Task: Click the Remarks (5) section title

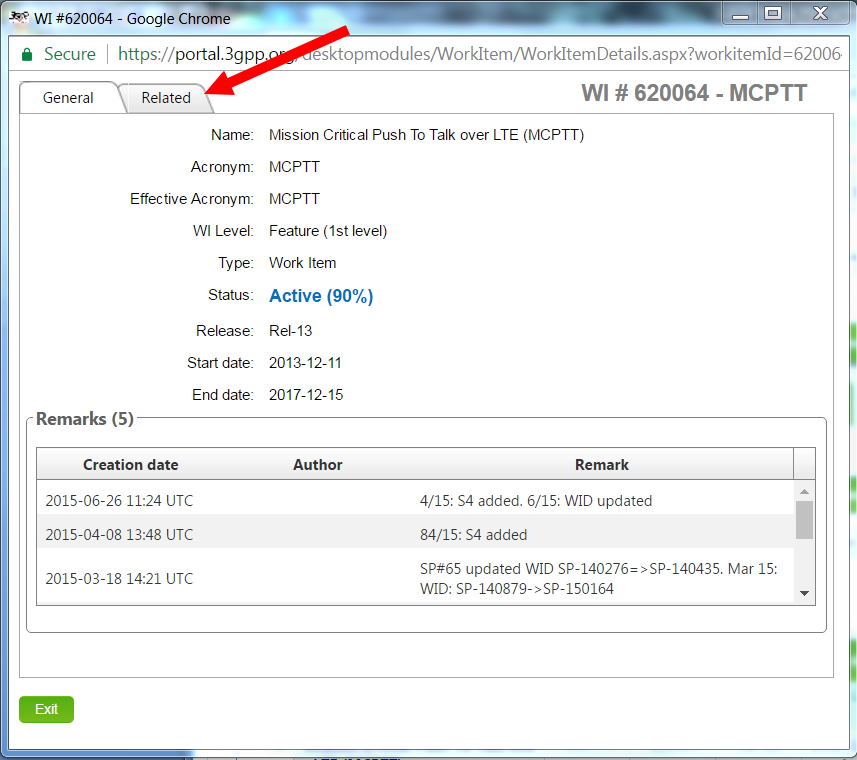Action: tap(85, 419)
